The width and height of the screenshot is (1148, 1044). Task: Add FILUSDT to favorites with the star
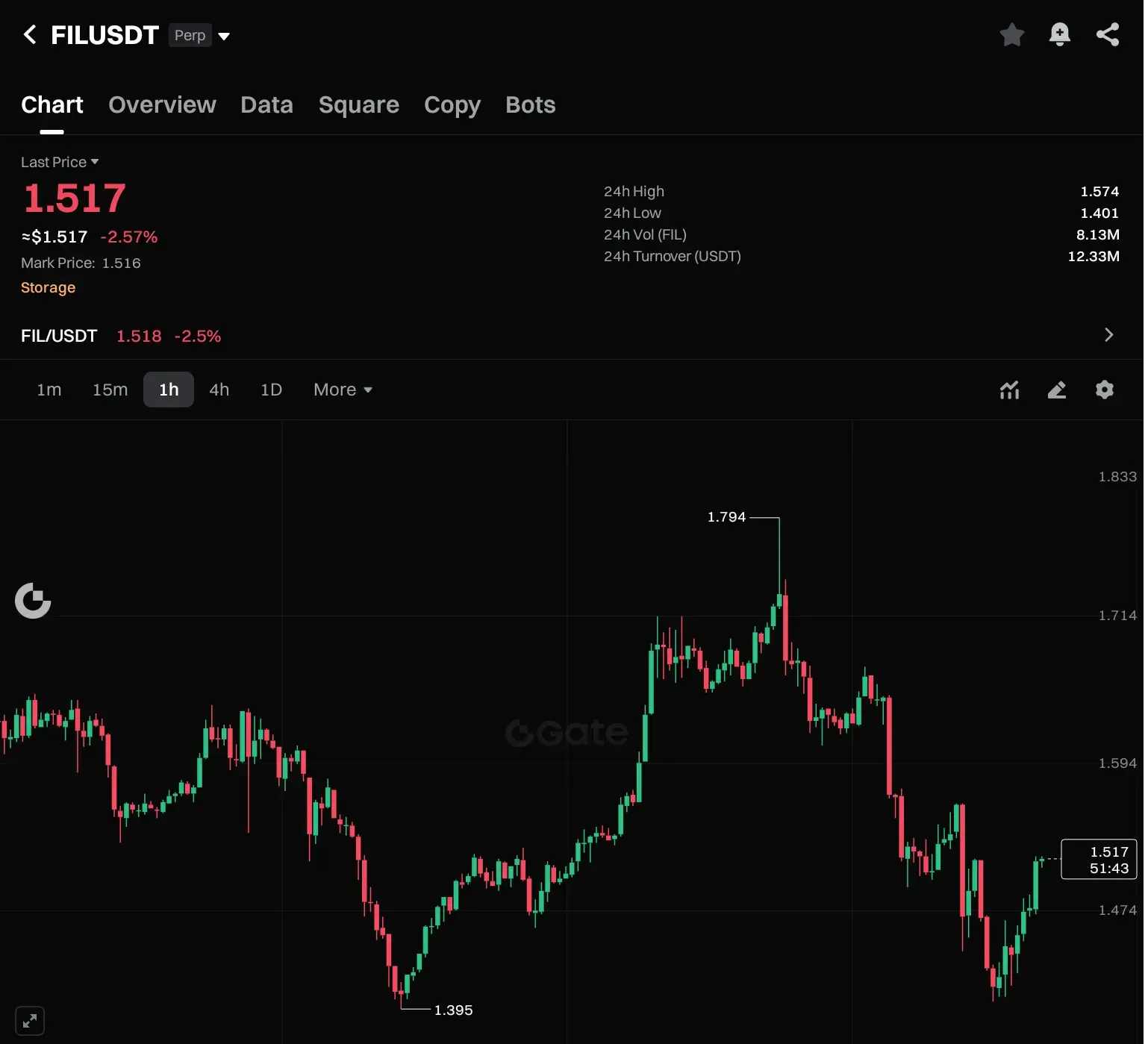[x=1012, y=34]
